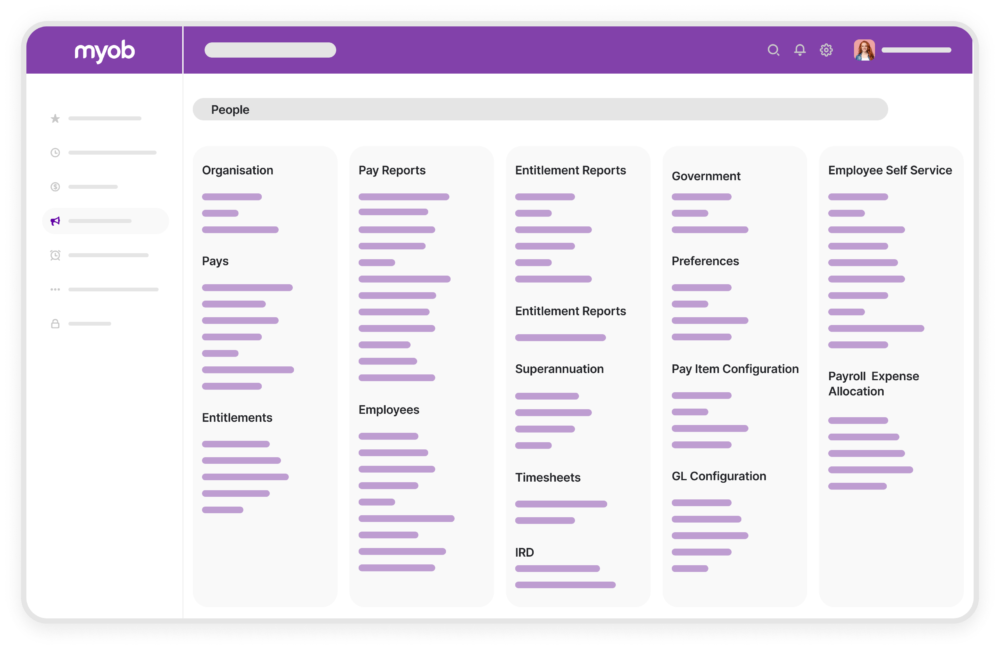Click the myob logo

pyautogui.click(x=103, y=50)
